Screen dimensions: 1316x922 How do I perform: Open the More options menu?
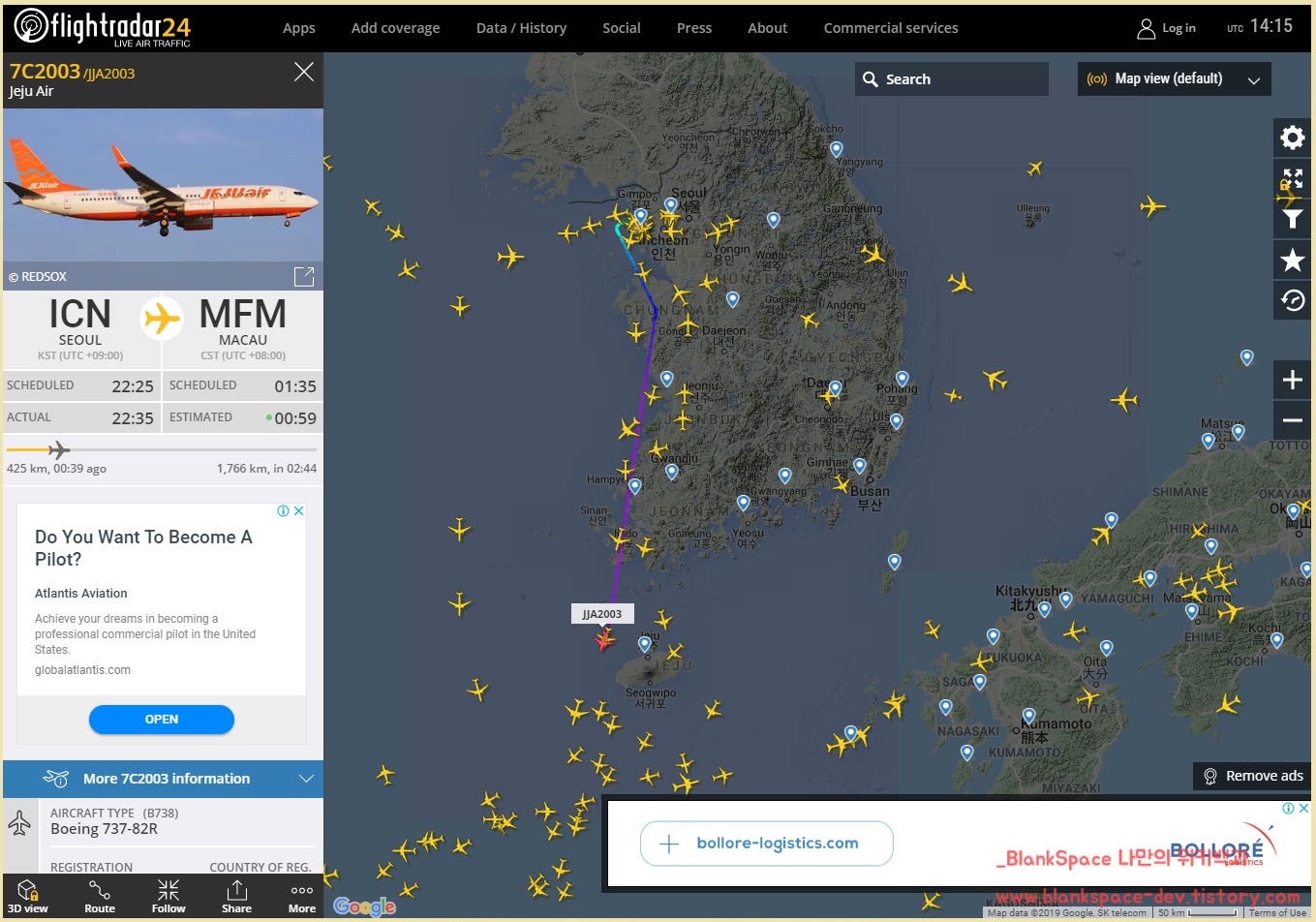302,896
